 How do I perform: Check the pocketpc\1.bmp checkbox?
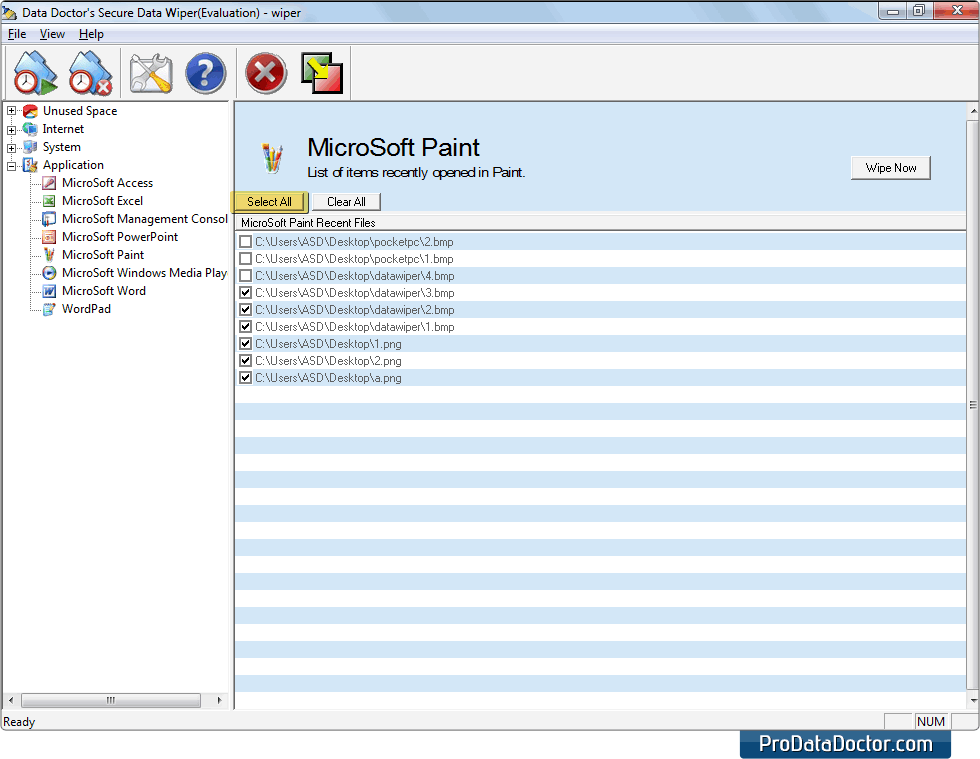click(x=246, y=258)
